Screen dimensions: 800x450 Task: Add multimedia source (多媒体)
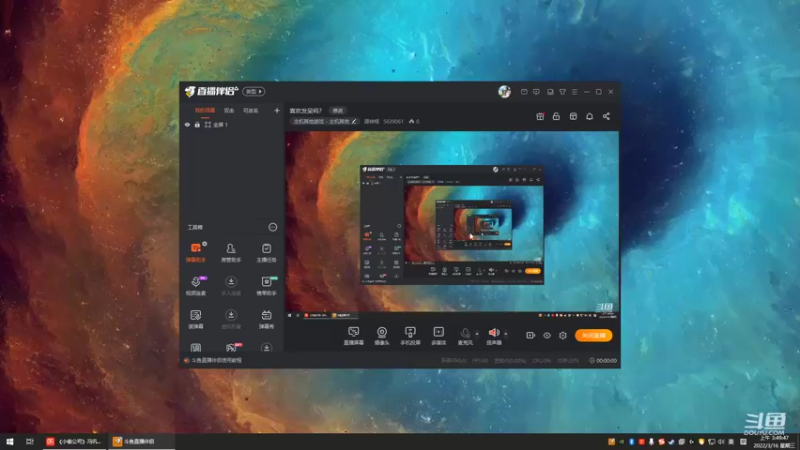438,336
